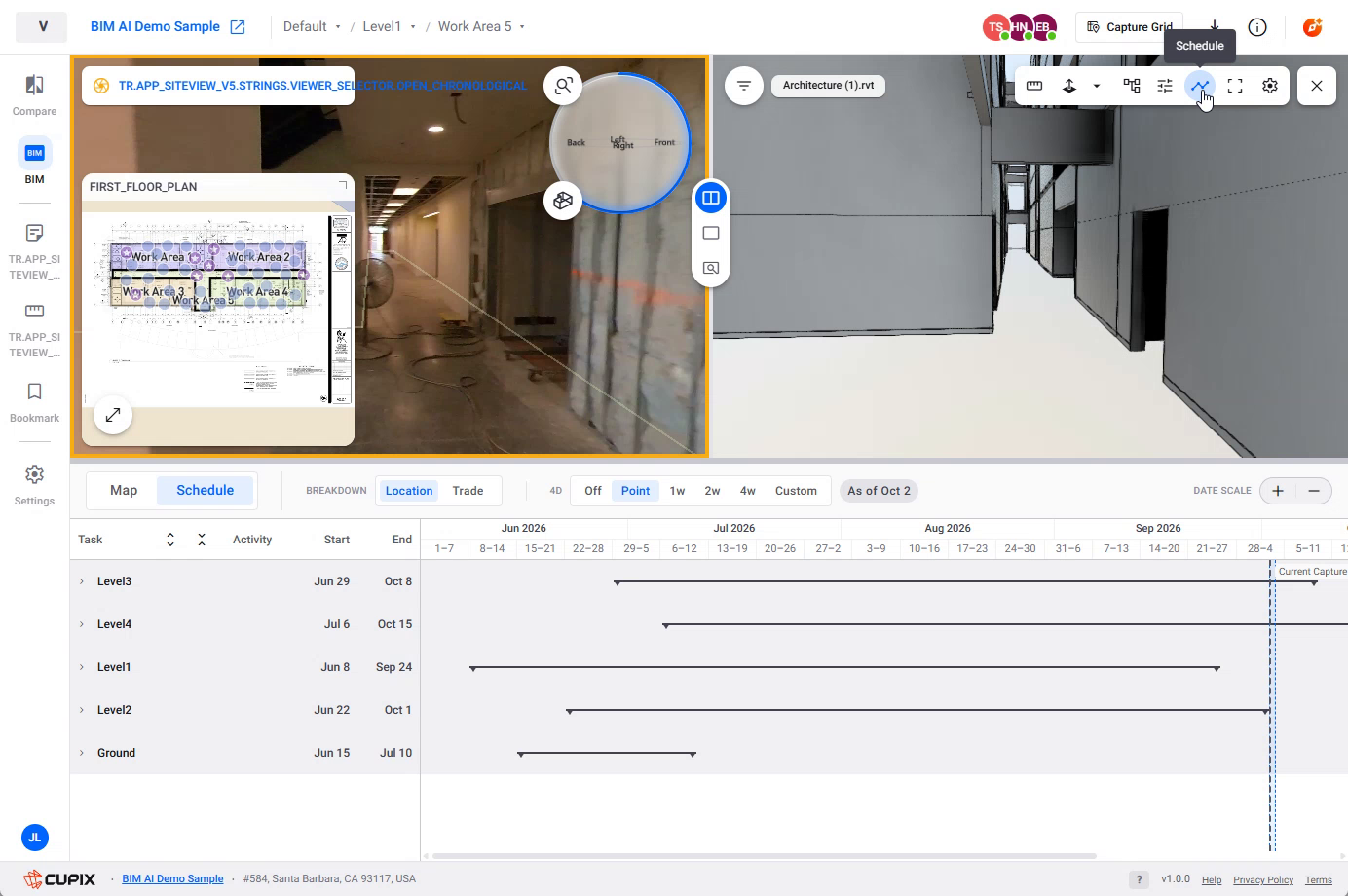Click the search-view icon on the photo panel
The height and width of the screenshot is (896, 1348).
[x=563, y=86]
